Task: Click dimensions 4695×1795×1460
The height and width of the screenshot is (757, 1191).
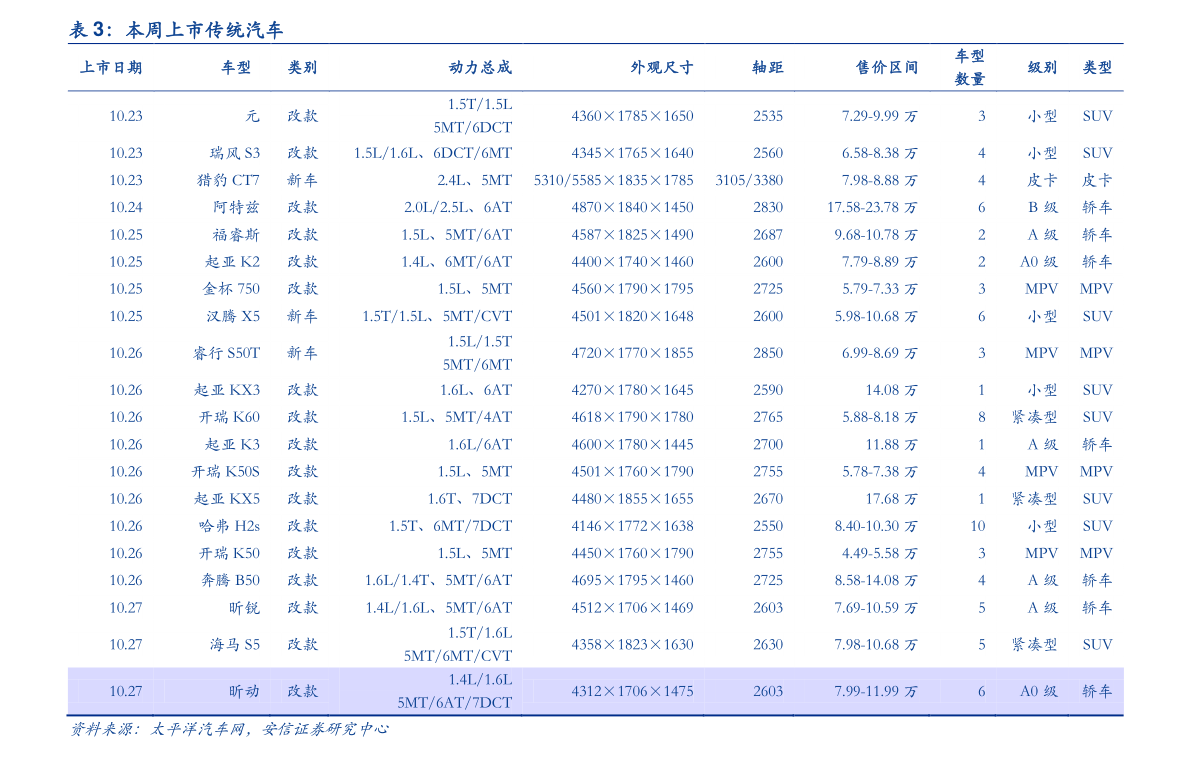Action: click(633, 581)
